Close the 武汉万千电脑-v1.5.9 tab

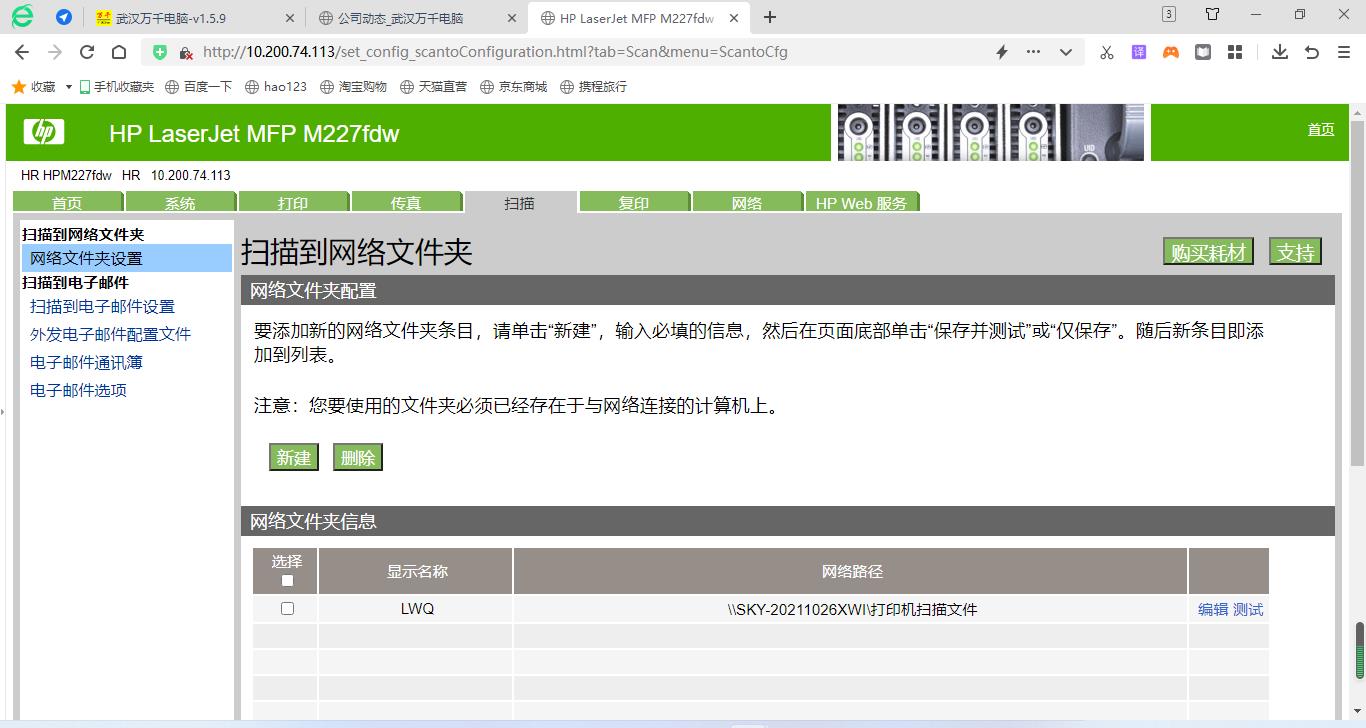290,18
